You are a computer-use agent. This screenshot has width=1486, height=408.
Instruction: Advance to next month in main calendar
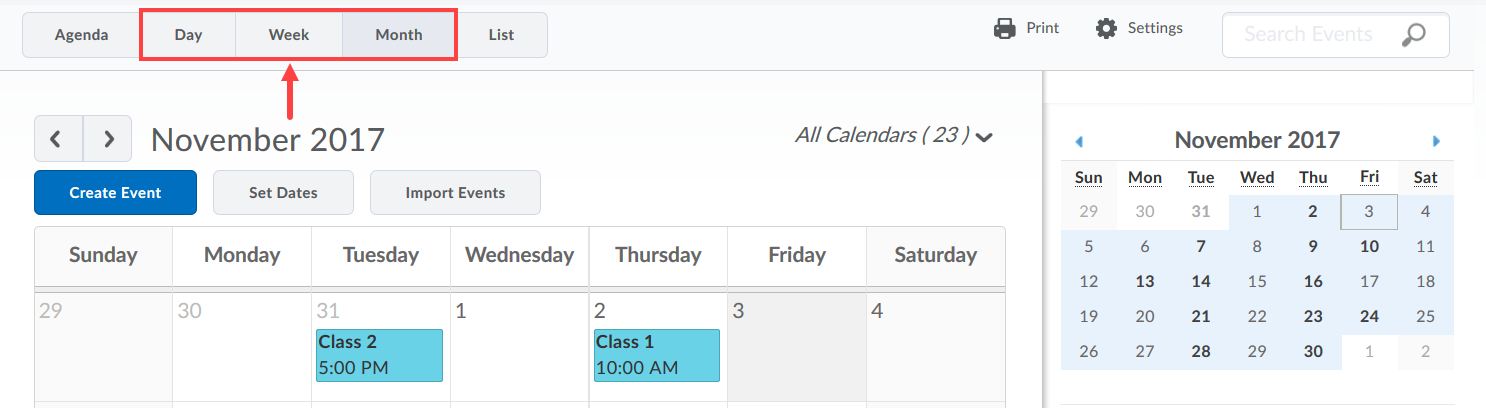coord(108,138)
